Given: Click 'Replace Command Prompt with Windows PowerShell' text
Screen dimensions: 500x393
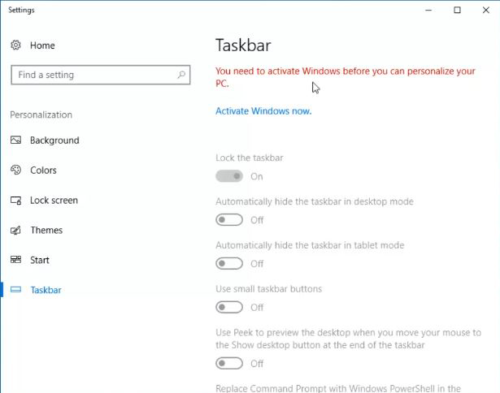Looking at the screenshot, I should tap(338, 388).
